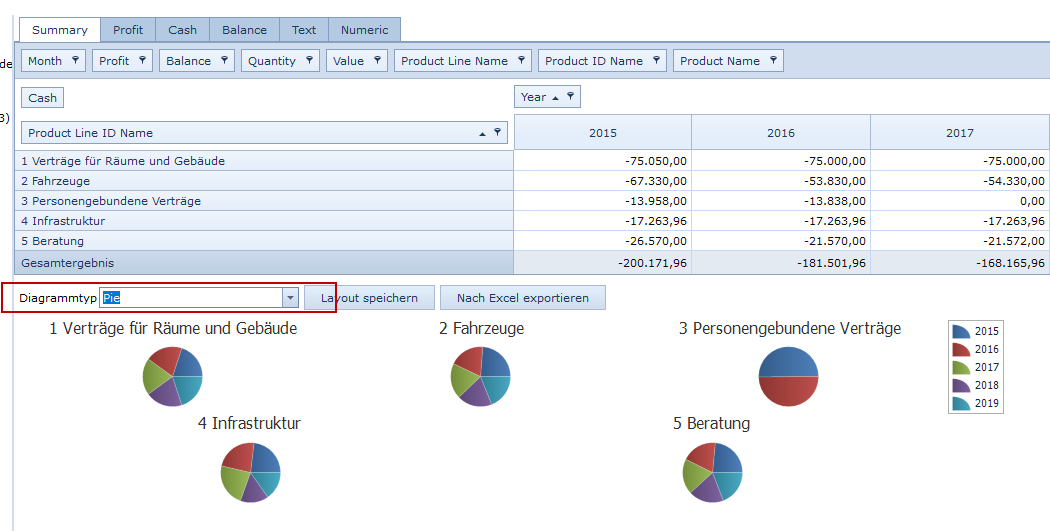Screen dimensions: 1050x531
Task: Click filter icon on Product ID Name
Action: pos(657,61)
